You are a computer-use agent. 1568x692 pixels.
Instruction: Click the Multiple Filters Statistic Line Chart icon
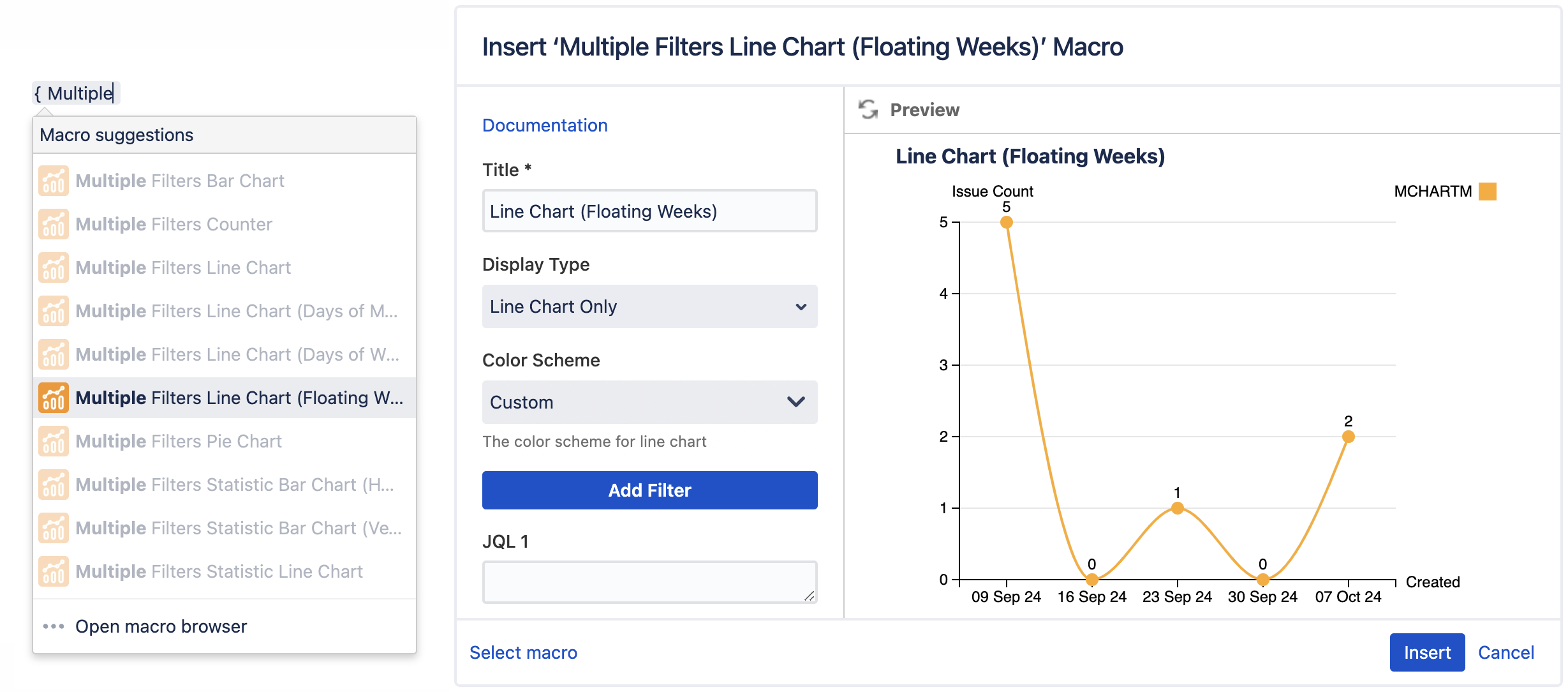52,570
